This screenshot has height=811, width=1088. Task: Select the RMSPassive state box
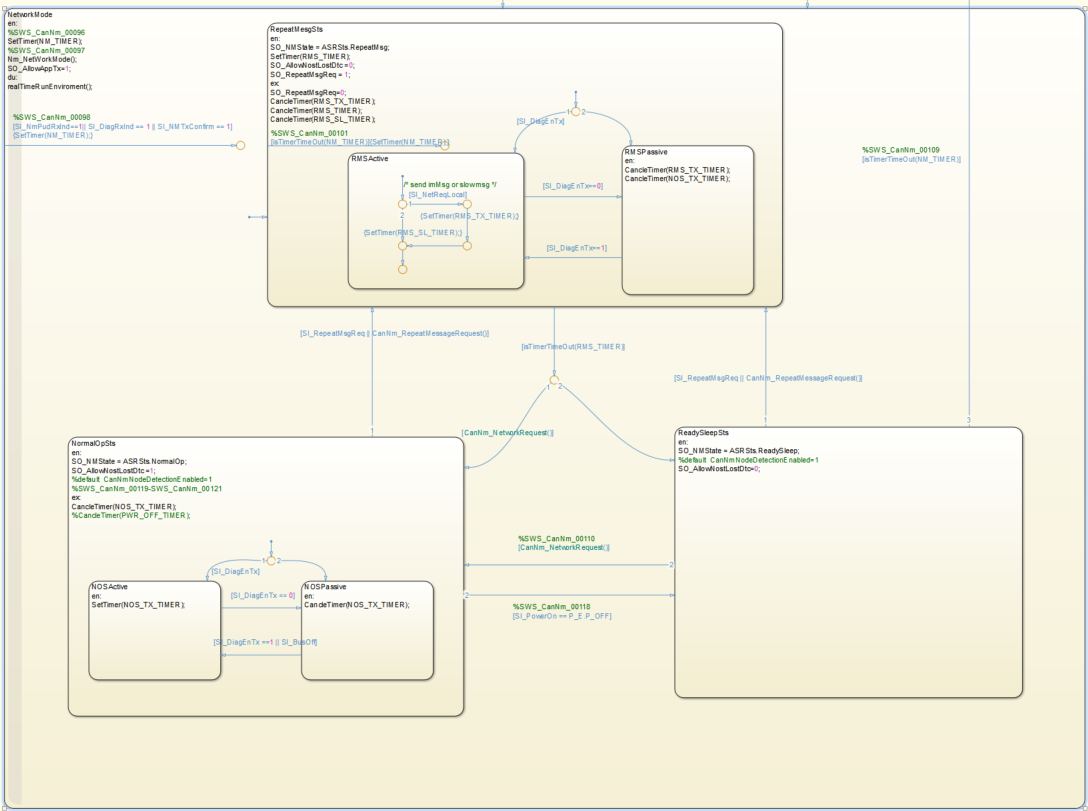[688, 220]
